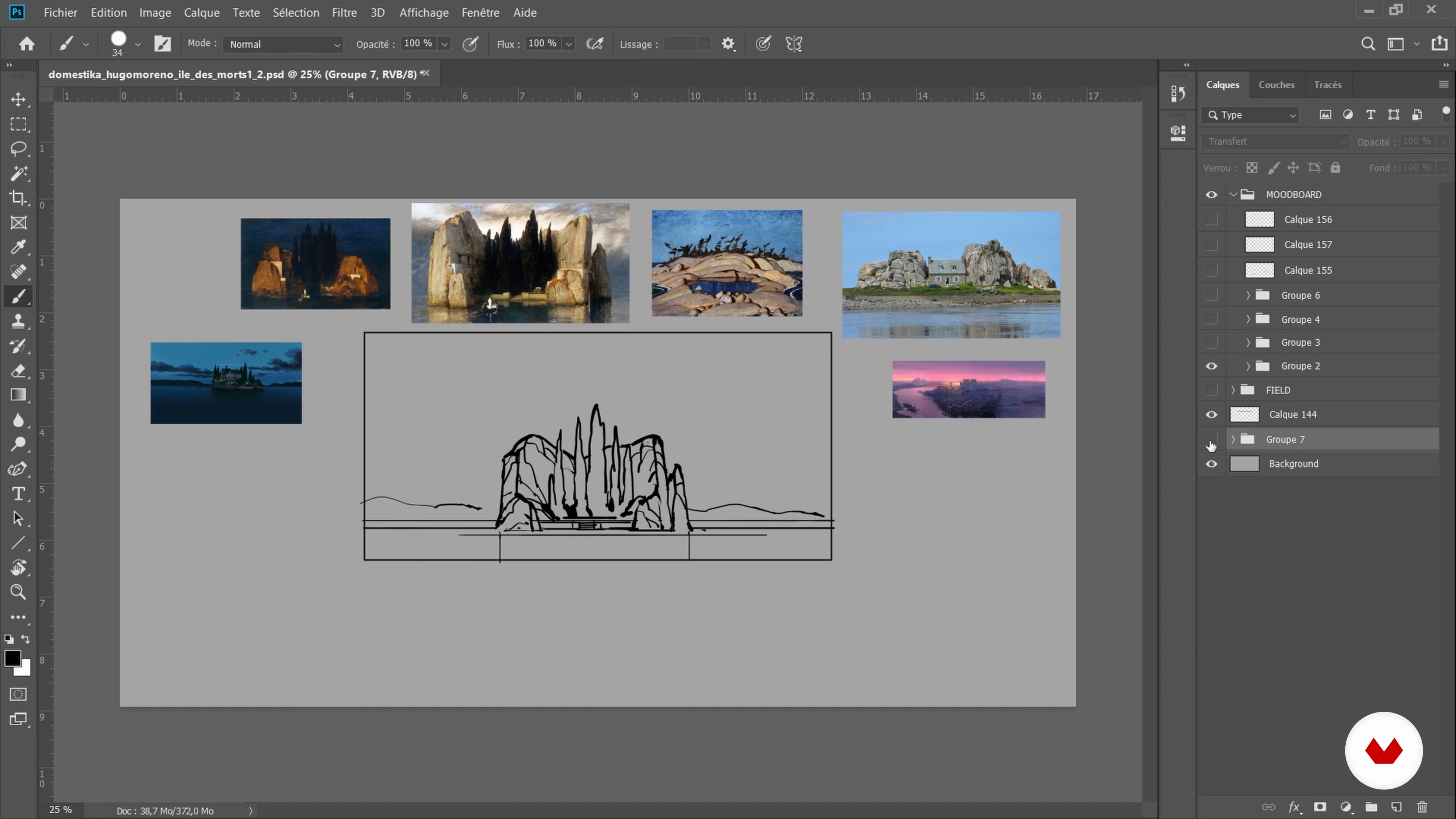Select the Crop tool
Screen dimensions: 1456x819
click(x=18, y=198)
